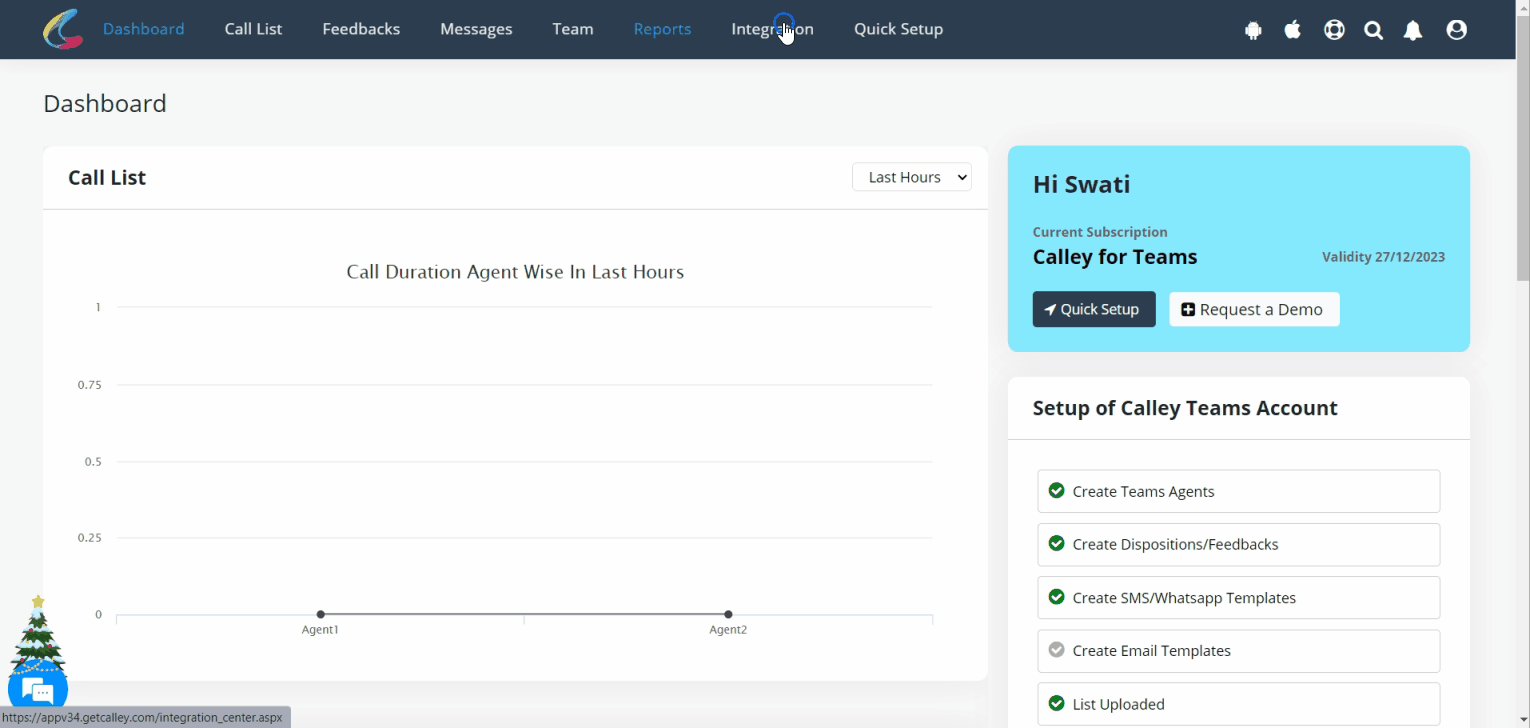Click the Quick Setup button in subscription card
This screenshot has width=1530, height=728.
pos(1094,309)
